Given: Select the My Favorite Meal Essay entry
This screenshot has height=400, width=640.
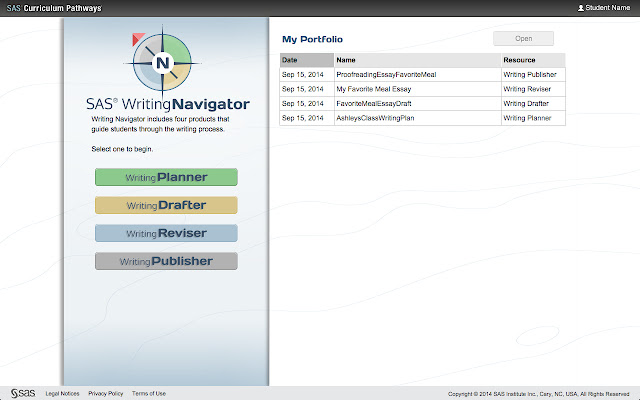Looking at the screenshot, I should point(373,89).
